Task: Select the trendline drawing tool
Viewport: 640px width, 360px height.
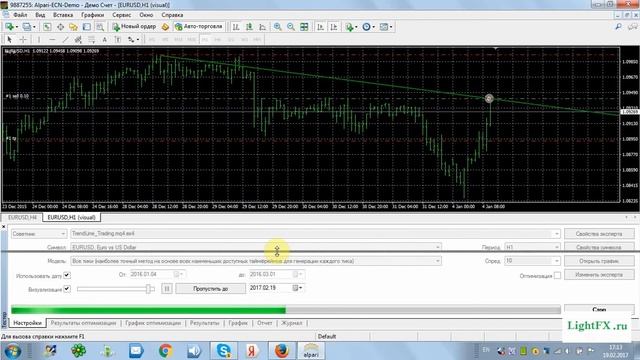Action: (x=65, y=39)
